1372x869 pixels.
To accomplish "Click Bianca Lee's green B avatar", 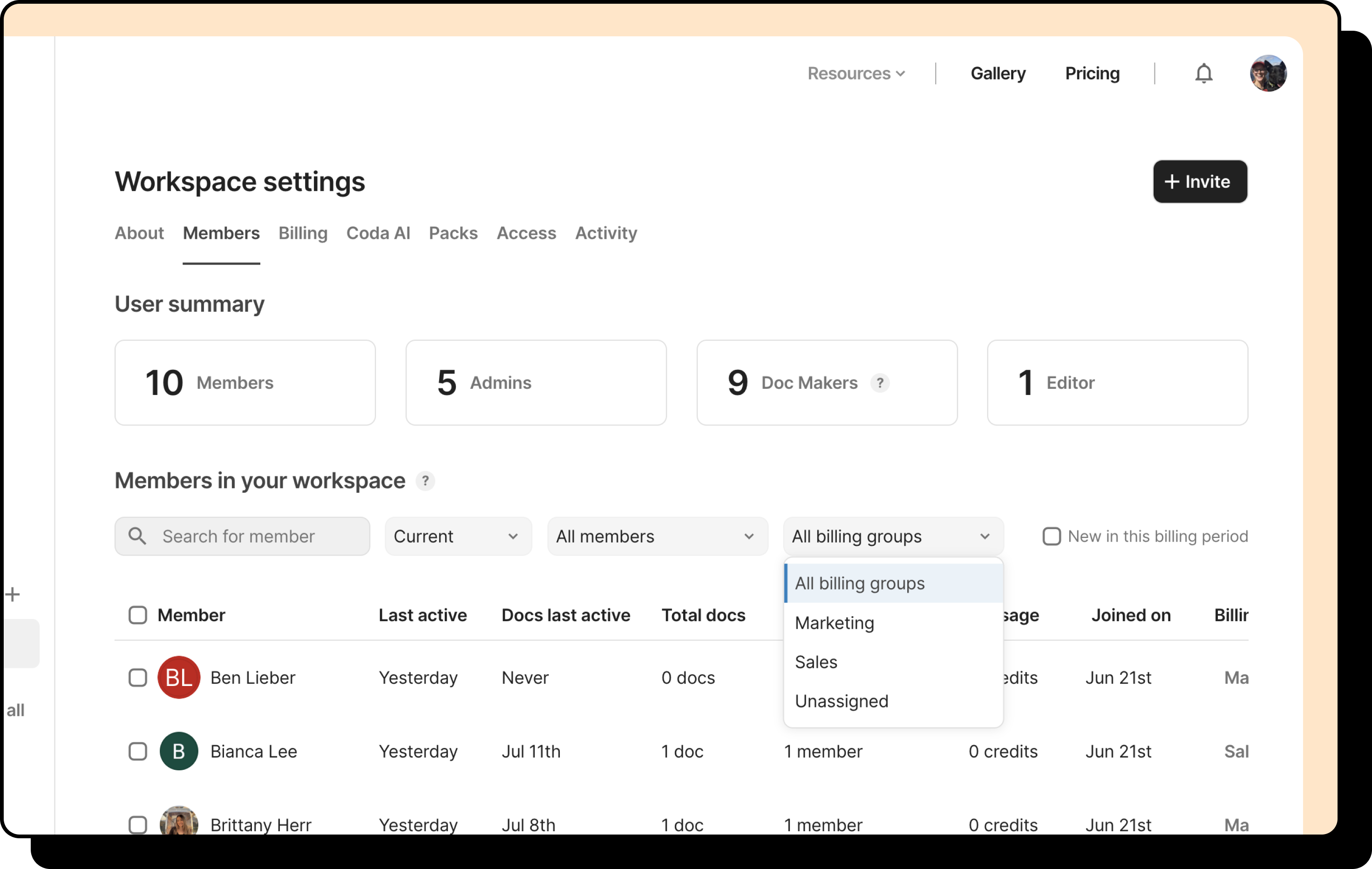I will tap(178, 751).
